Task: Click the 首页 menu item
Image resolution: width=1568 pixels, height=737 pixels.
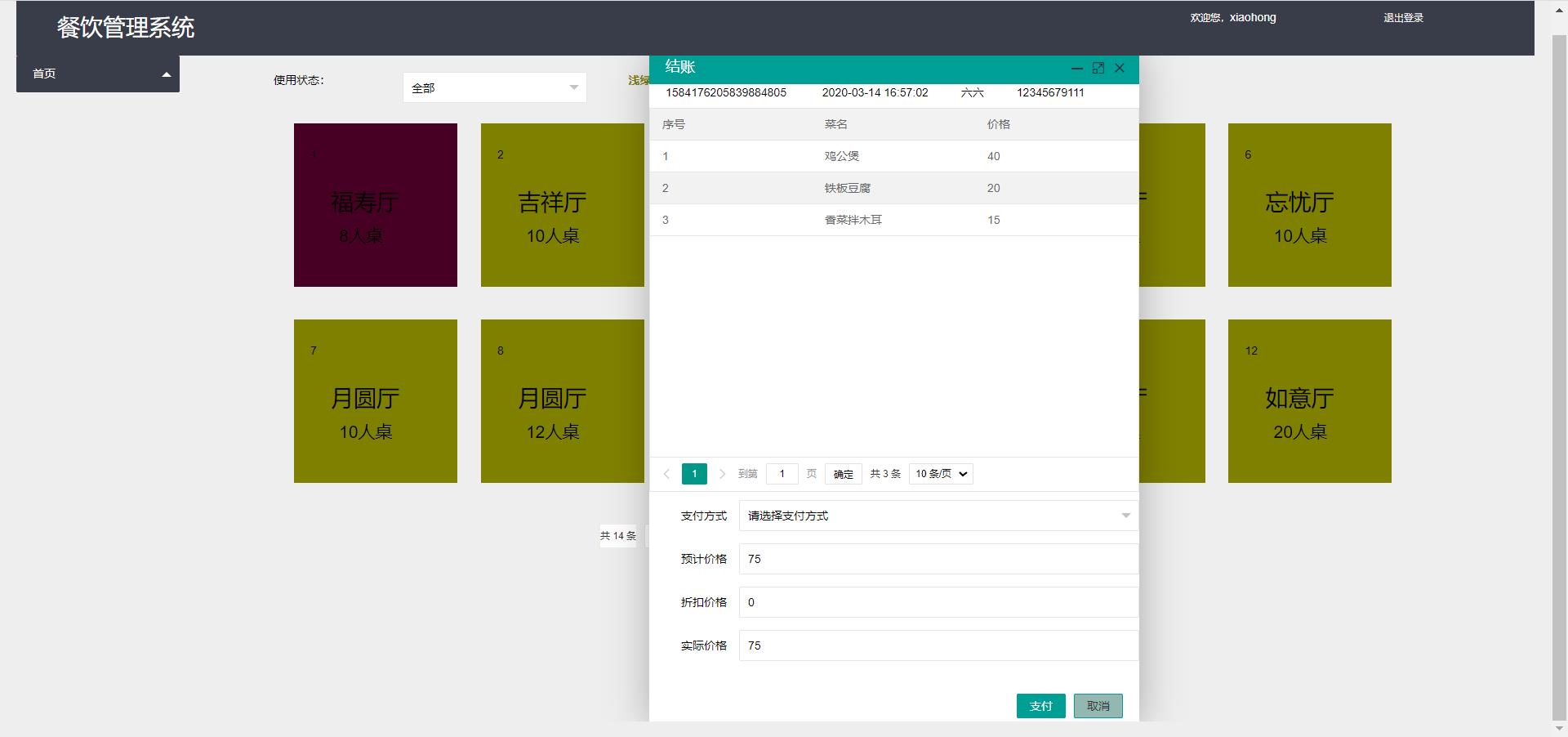Action: 45,74
